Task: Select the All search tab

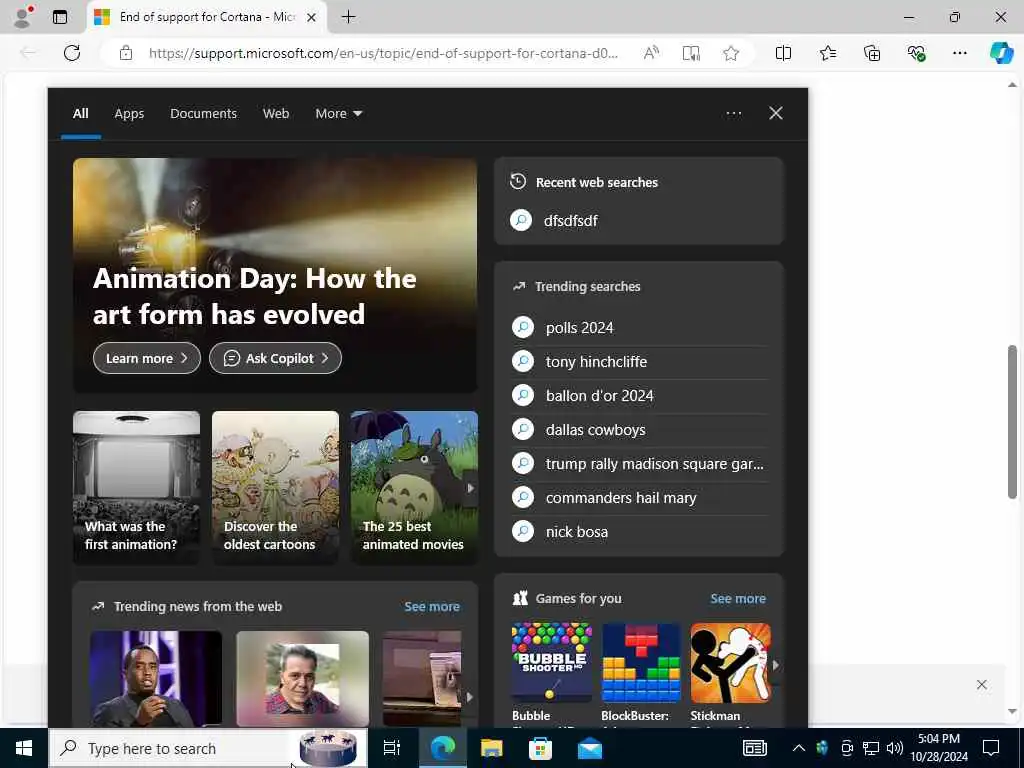Action: (x=80, y=114)
